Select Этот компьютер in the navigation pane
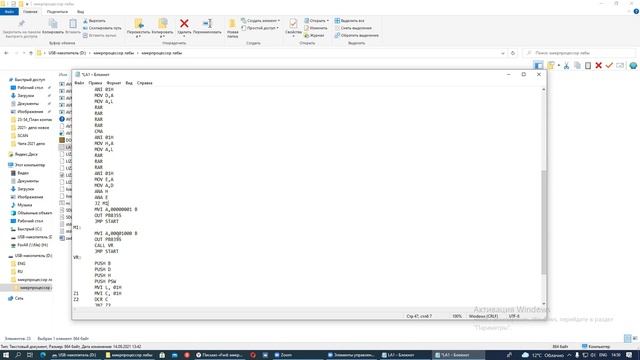Viewport: 640px width, 360px height. click(x=29, y=165)
